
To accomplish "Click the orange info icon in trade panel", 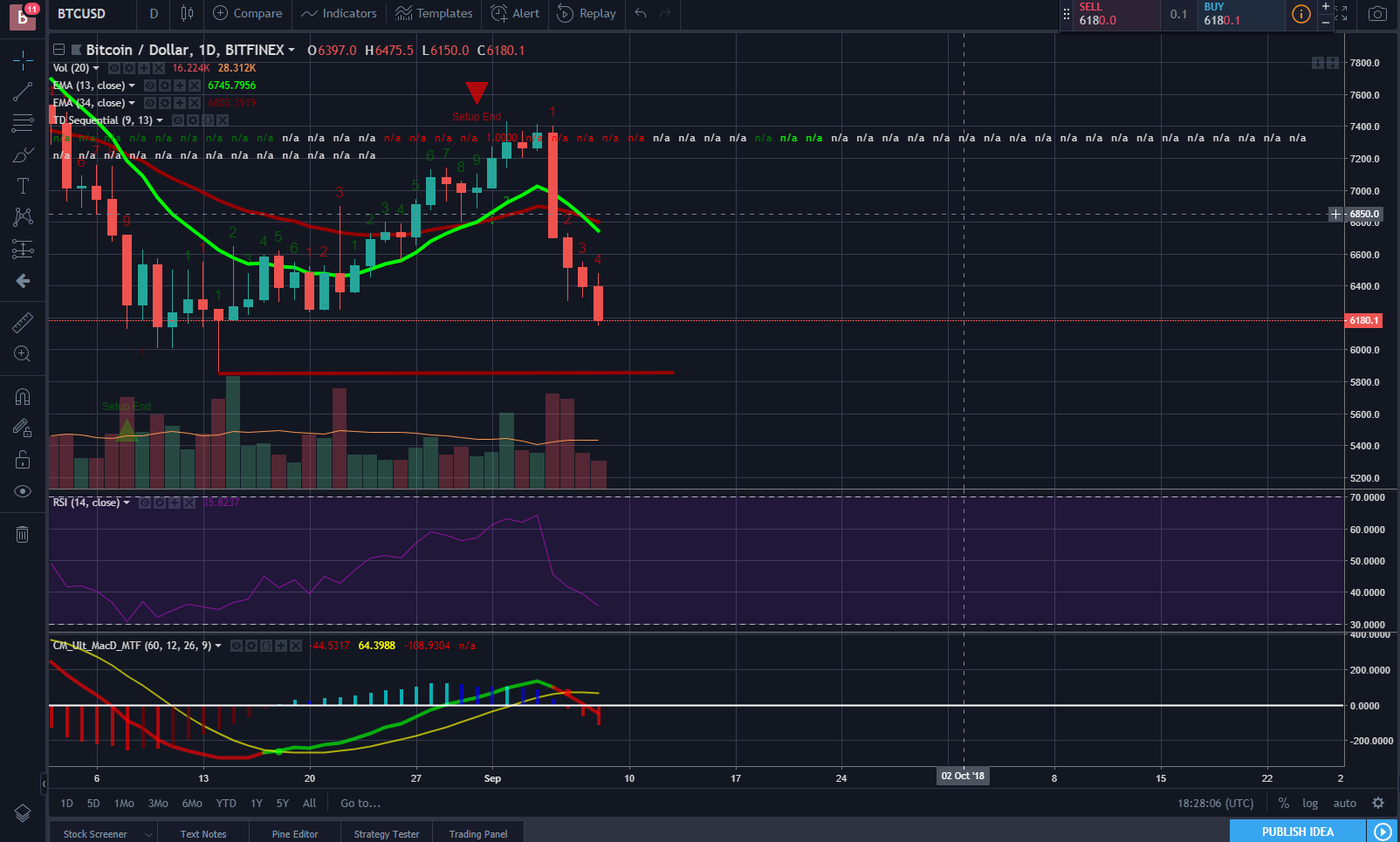I will (x=1300, y=14).
